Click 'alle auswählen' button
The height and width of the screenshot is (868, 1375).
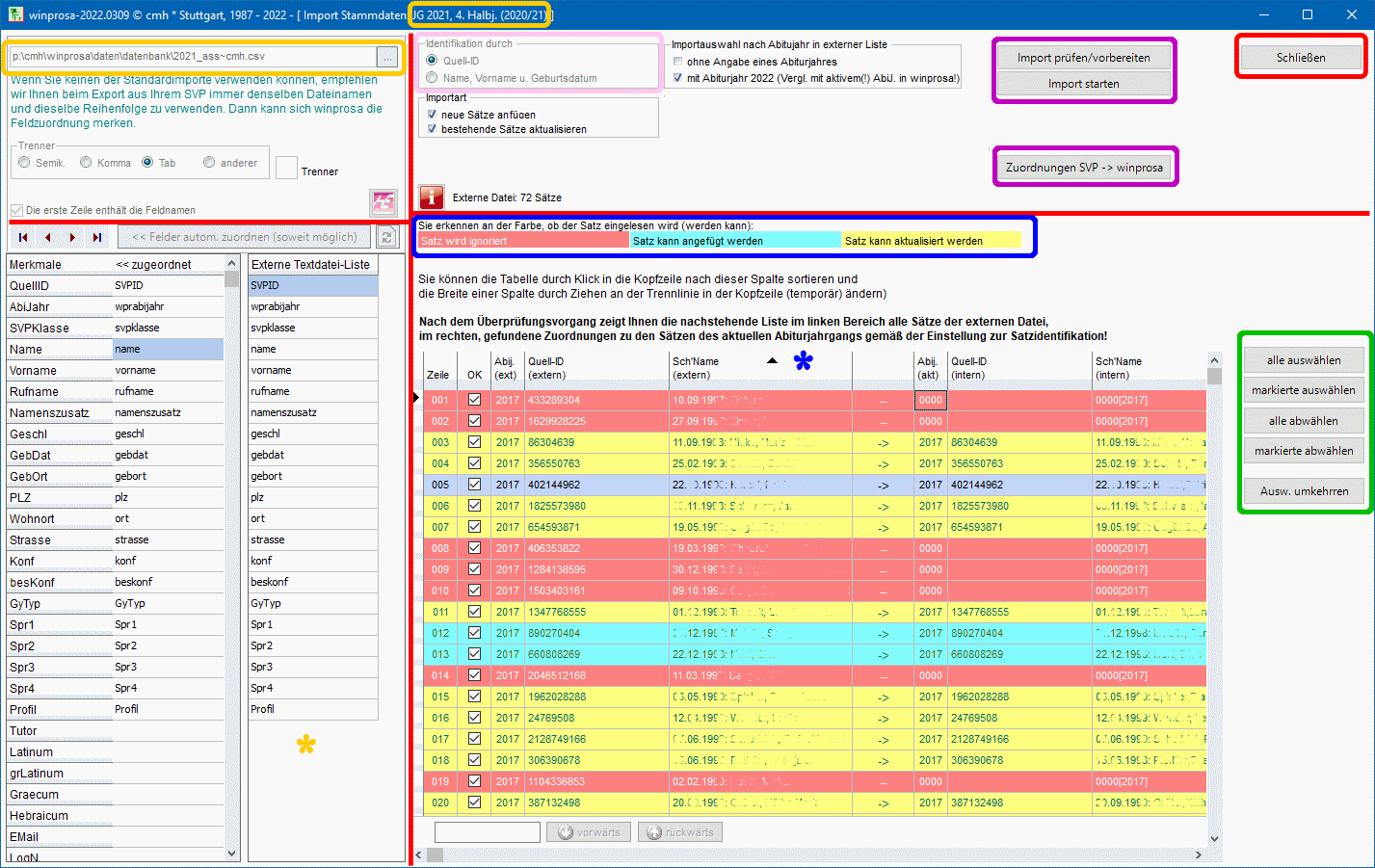1303,360
